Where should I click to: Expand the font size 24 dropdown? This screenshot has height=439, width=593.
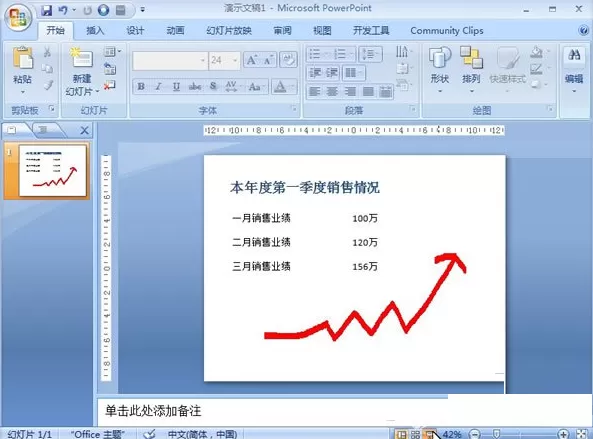tap(235, 60)
